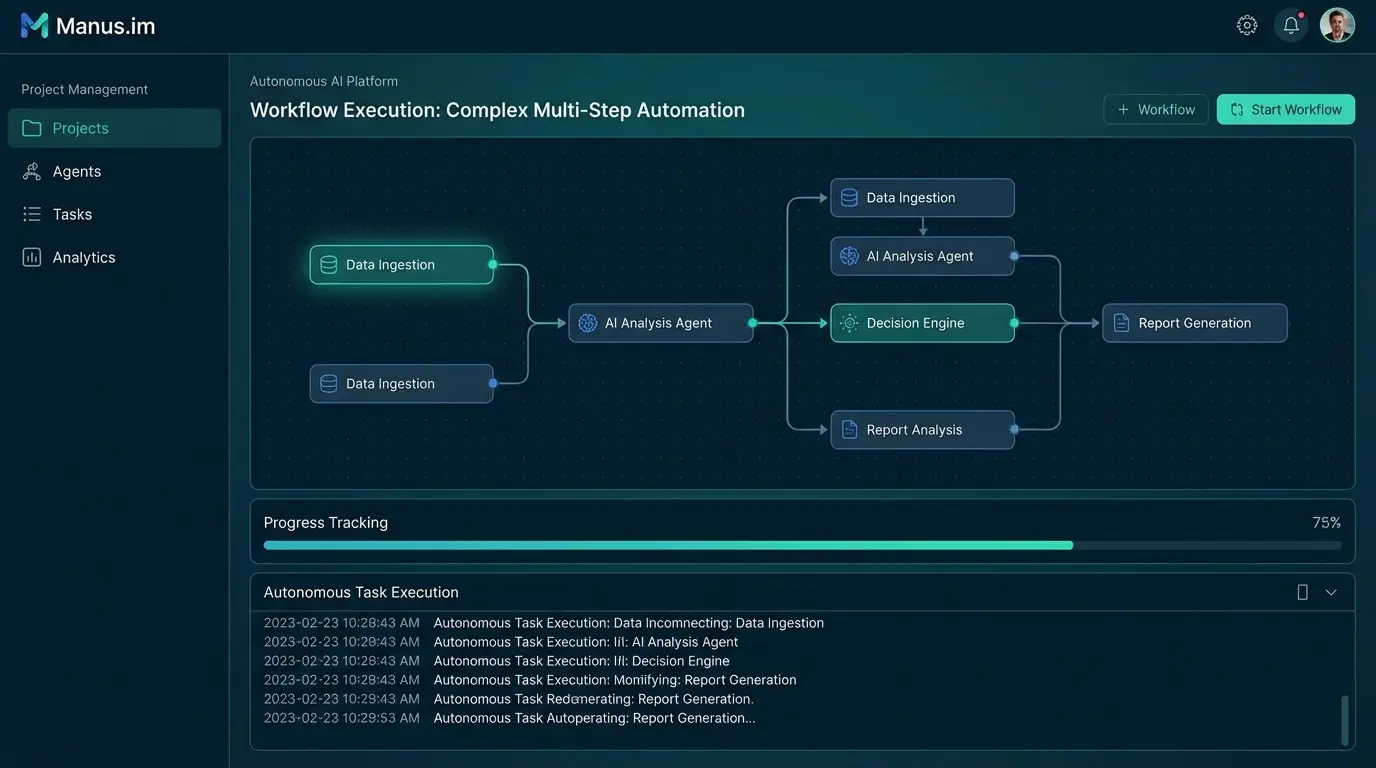Click the Report Analysis node icon
The image size is (1376, 768).
click(x=849, y=430)
